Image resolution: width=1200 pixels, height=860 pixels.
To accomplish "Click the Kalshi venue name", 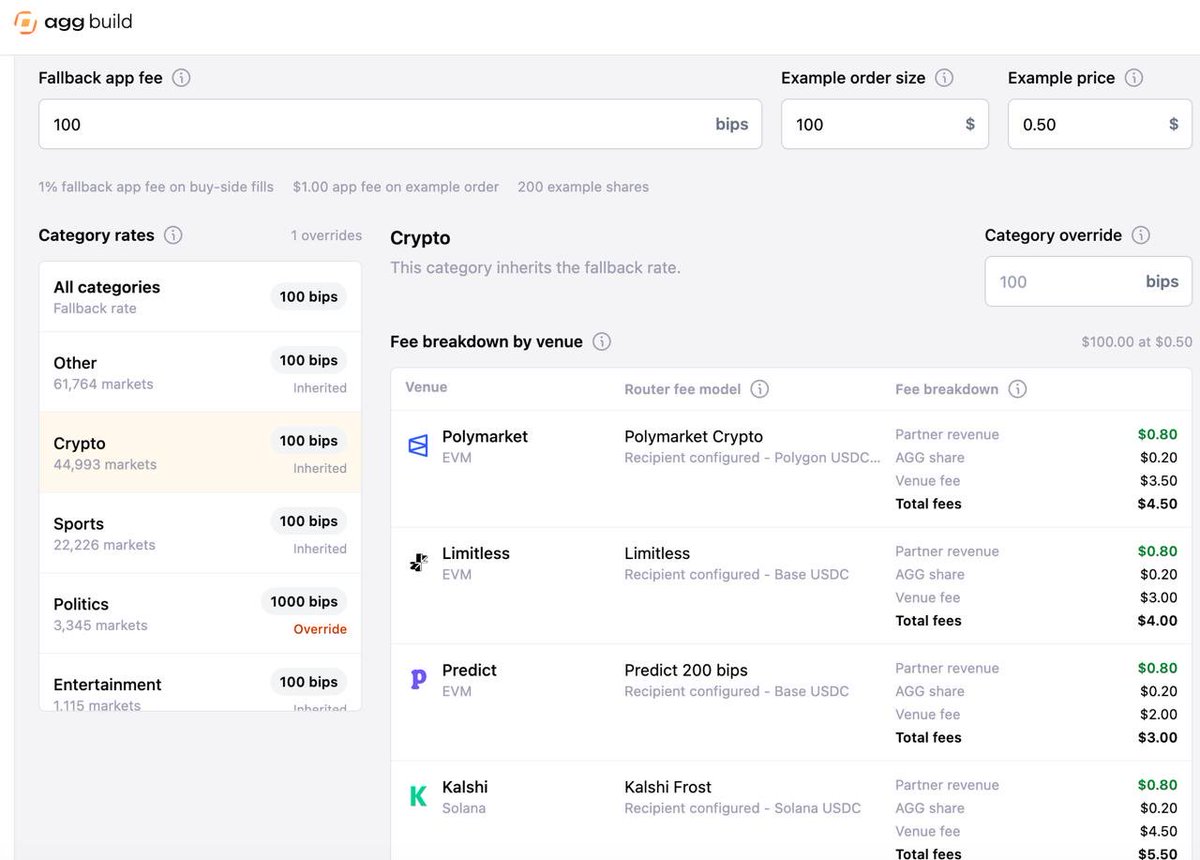I will pos(465,788).
